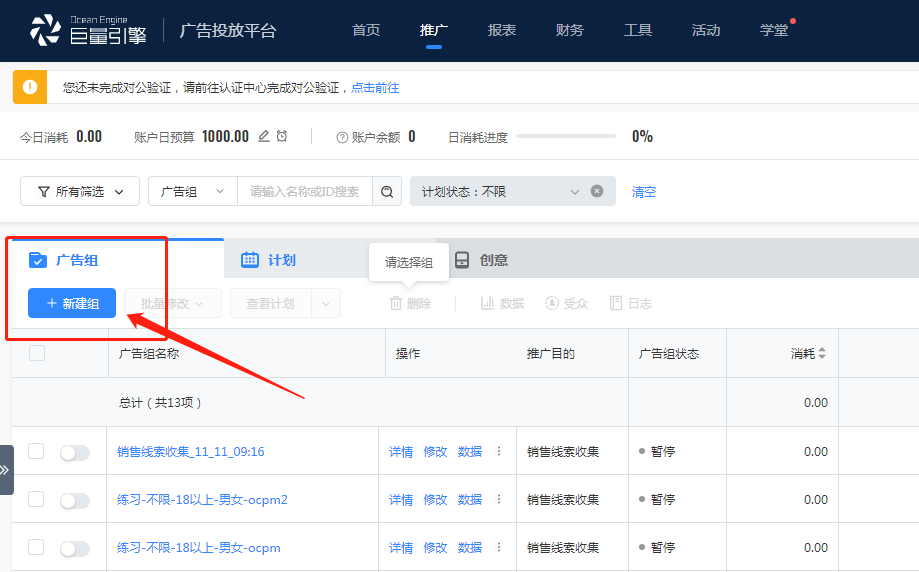Click the 新建组 button
This screenshot has height=572, width=919.
(x=72, y=303)
